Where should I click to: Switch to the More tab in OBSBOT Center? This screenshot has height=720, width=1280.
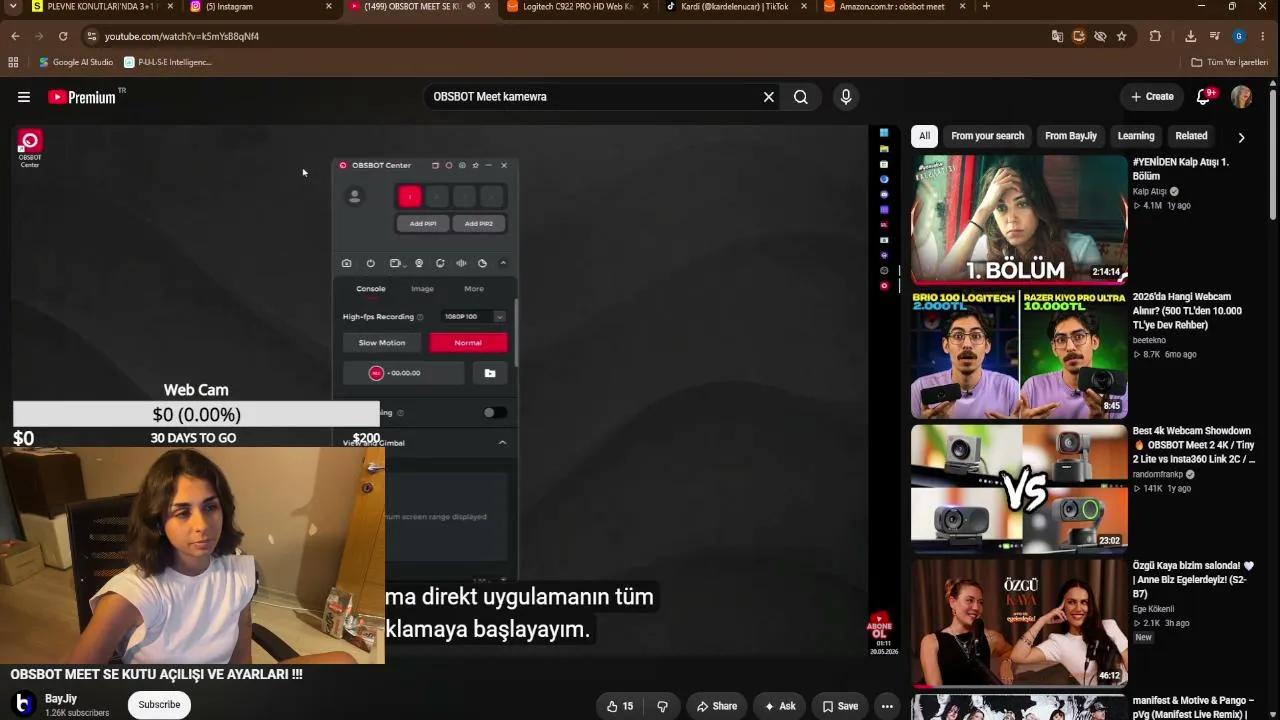(x=474, y=289)
